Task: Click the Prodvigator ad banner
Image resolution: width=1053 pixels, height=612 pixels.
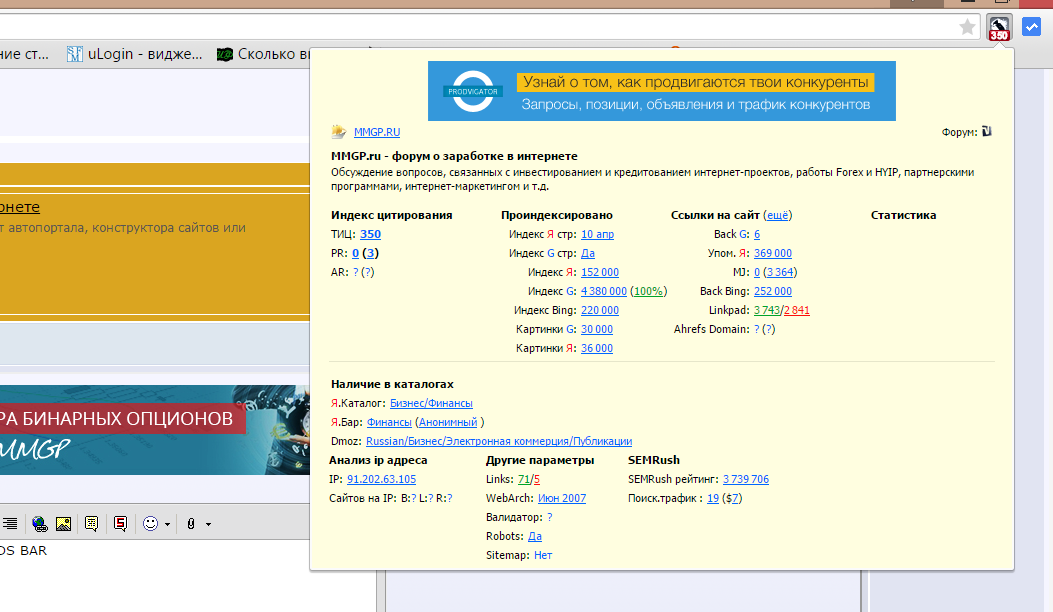Action: pyautogui.click(x=661, y=91)
